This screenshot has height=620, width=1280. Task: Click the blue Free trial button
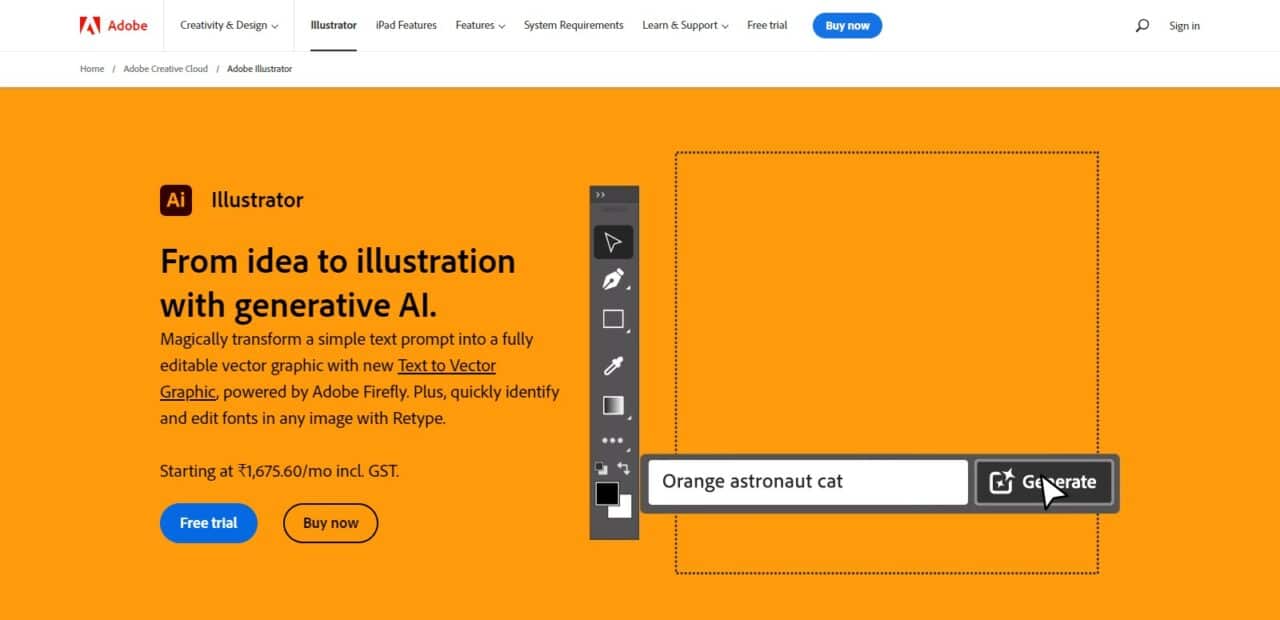coord(209,523)
